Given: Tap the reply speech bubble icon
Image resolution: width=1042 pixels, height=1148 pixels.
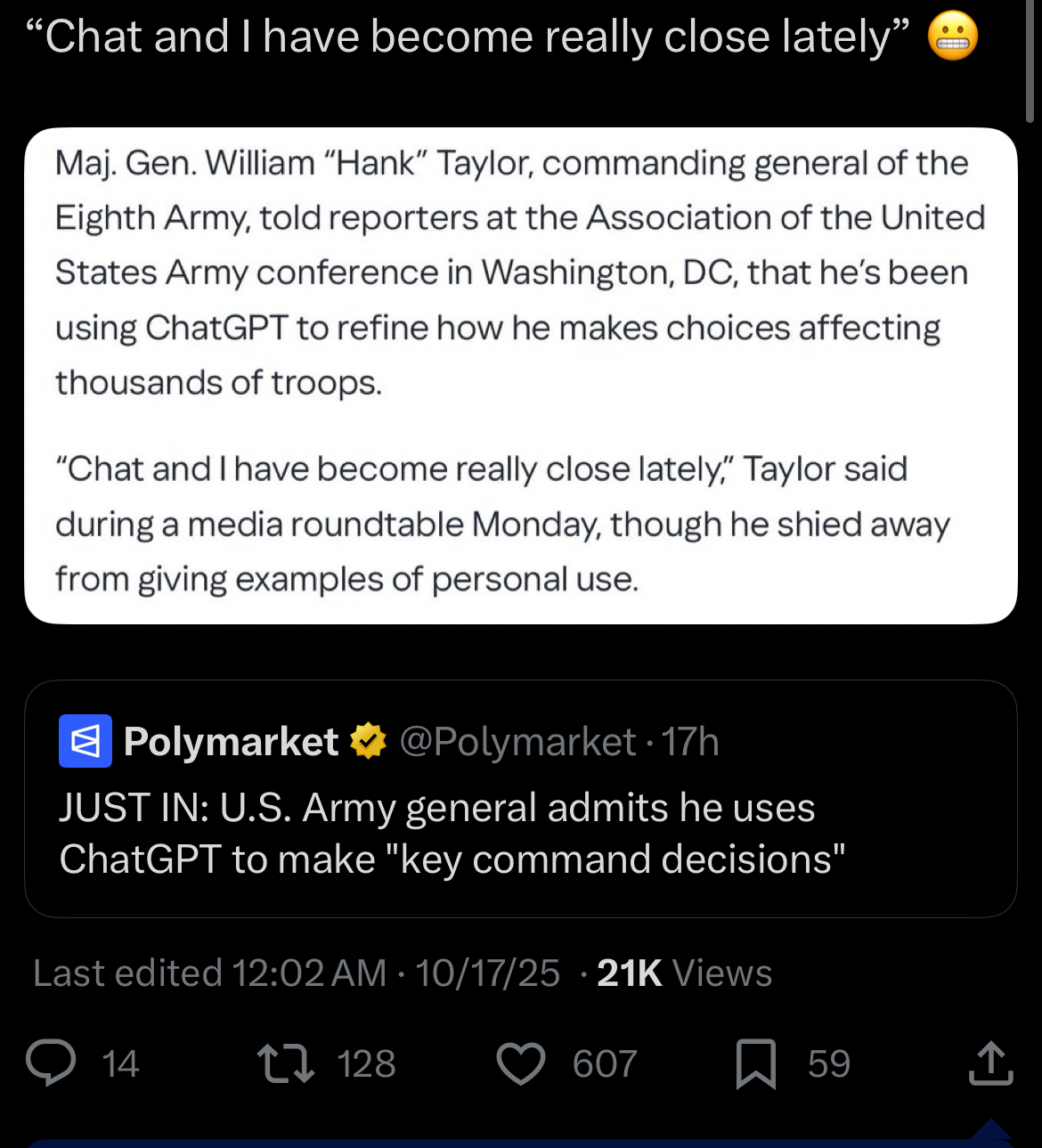Looking at the screenshot, I should 51,1063.
